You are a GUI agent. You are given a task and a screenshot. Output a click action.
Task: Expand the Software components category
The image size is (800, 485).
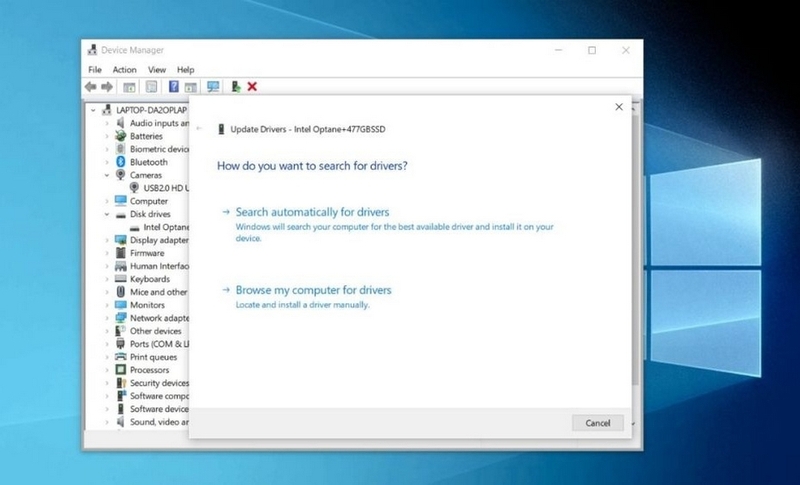click(x=107, y=396)
